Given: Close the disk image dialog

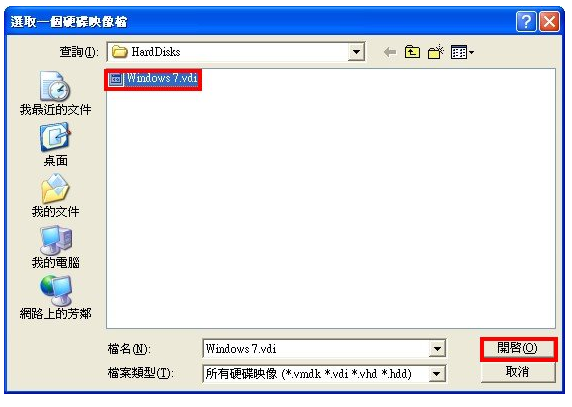Looking at the screenshot, I should pos(549,22).
